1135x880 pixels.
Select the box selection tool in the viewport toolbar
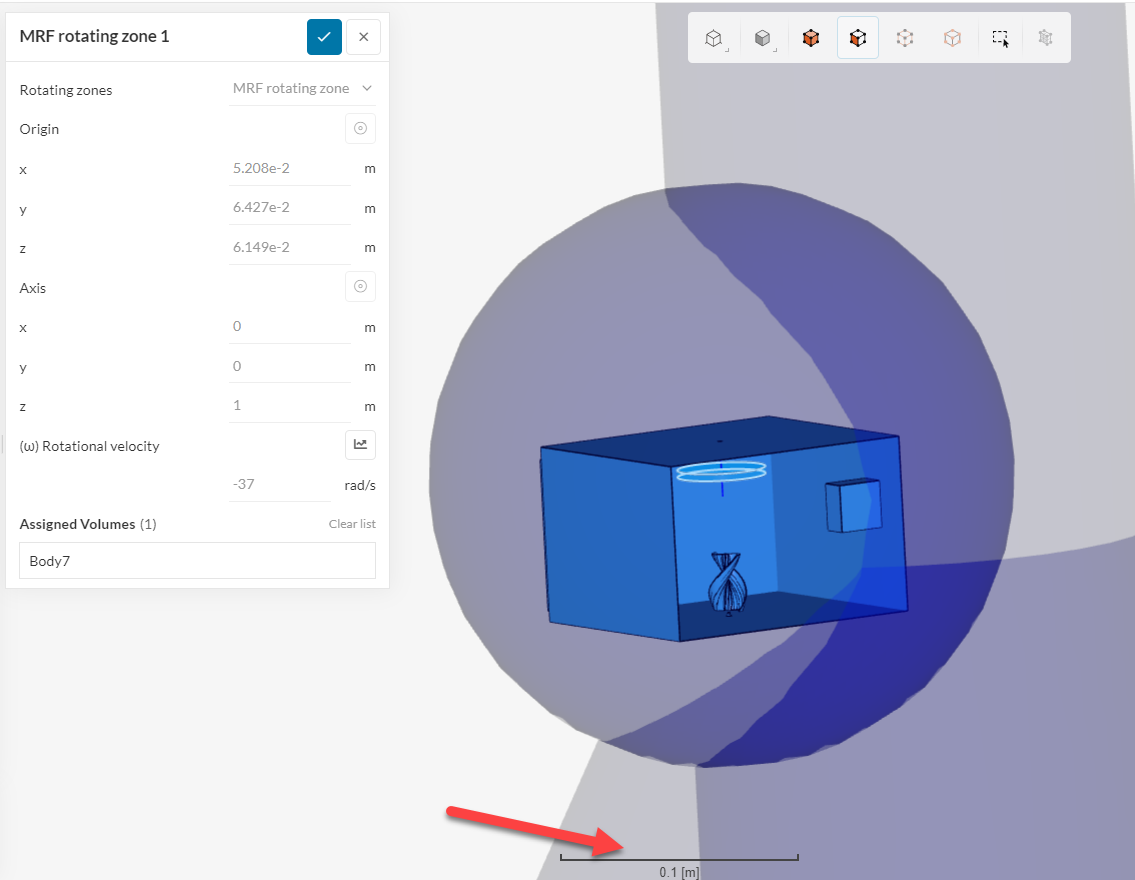pyautogui.click(x=1000, y=37)
